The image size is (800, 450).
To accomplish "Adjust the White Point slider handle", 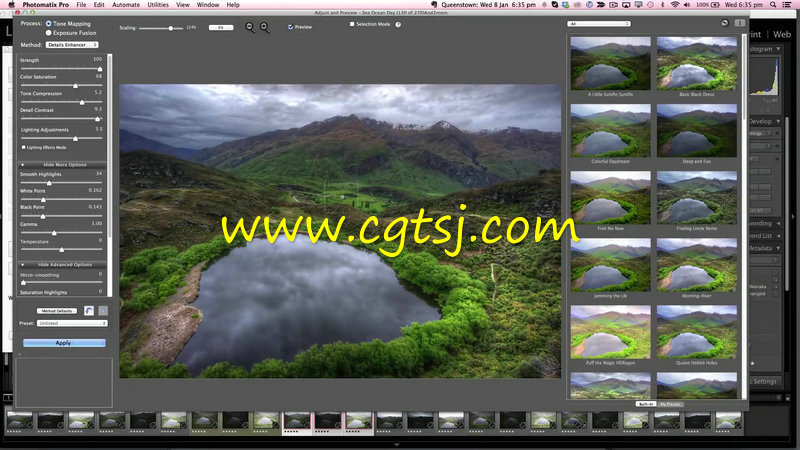I will [43, 199].
